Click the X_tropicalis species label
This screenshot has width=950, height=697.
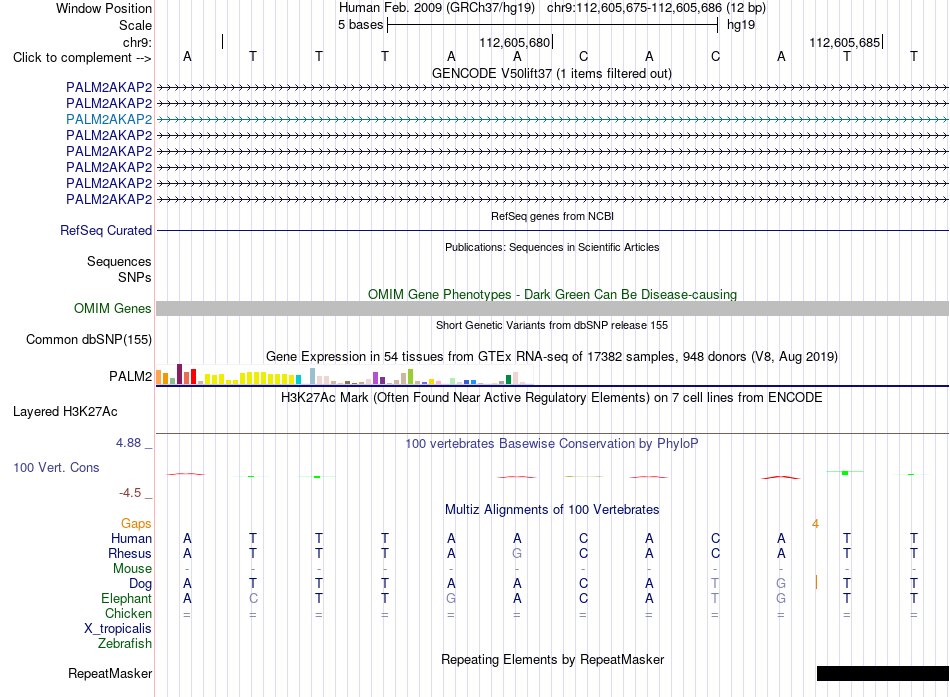point(118,629)
